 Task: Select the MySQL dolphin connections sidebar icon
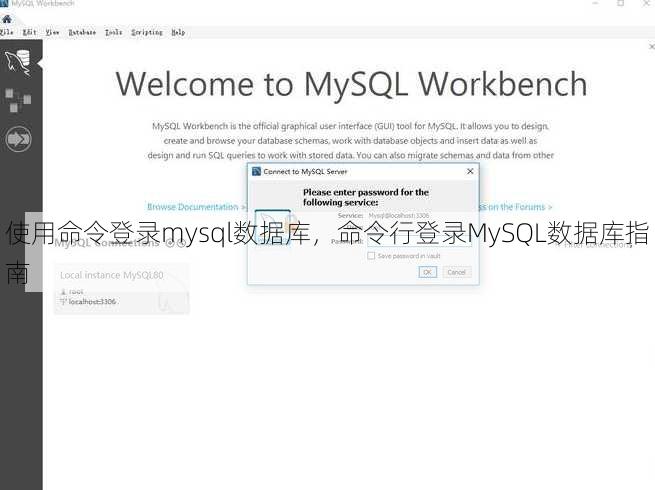(18, 63)
